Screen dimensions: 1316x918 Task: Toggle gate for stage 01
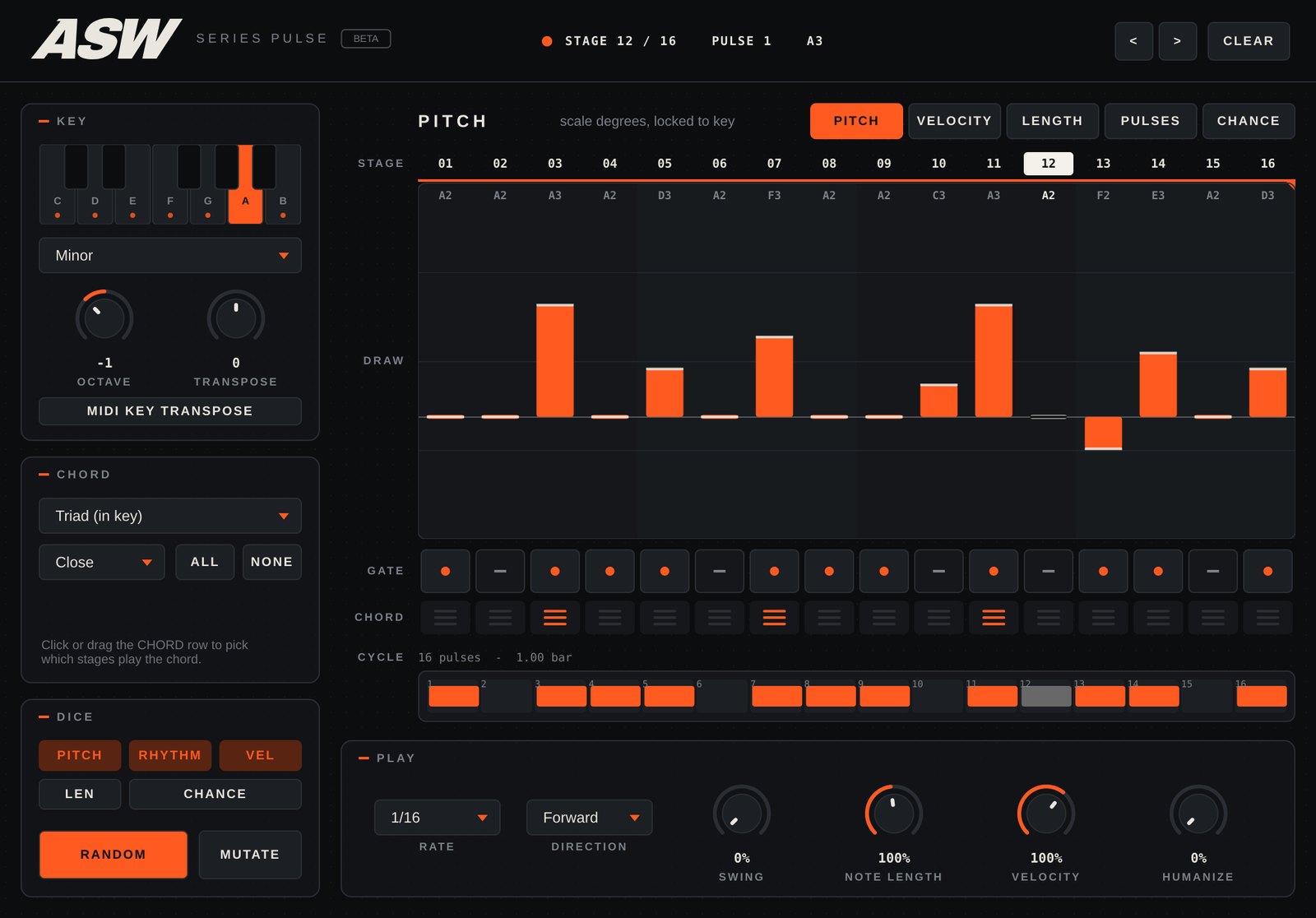point(445,571)
